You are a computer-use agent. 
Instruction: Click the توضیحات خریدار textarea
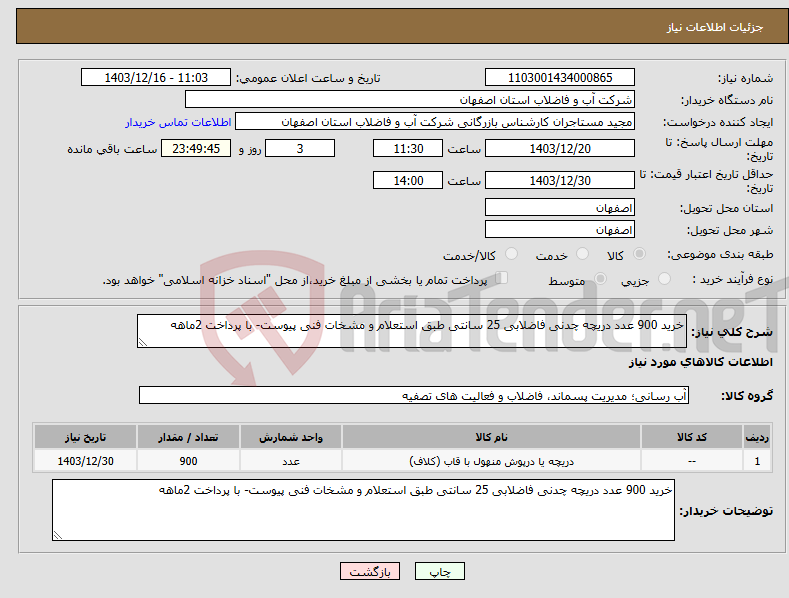(x=363, y=510)
